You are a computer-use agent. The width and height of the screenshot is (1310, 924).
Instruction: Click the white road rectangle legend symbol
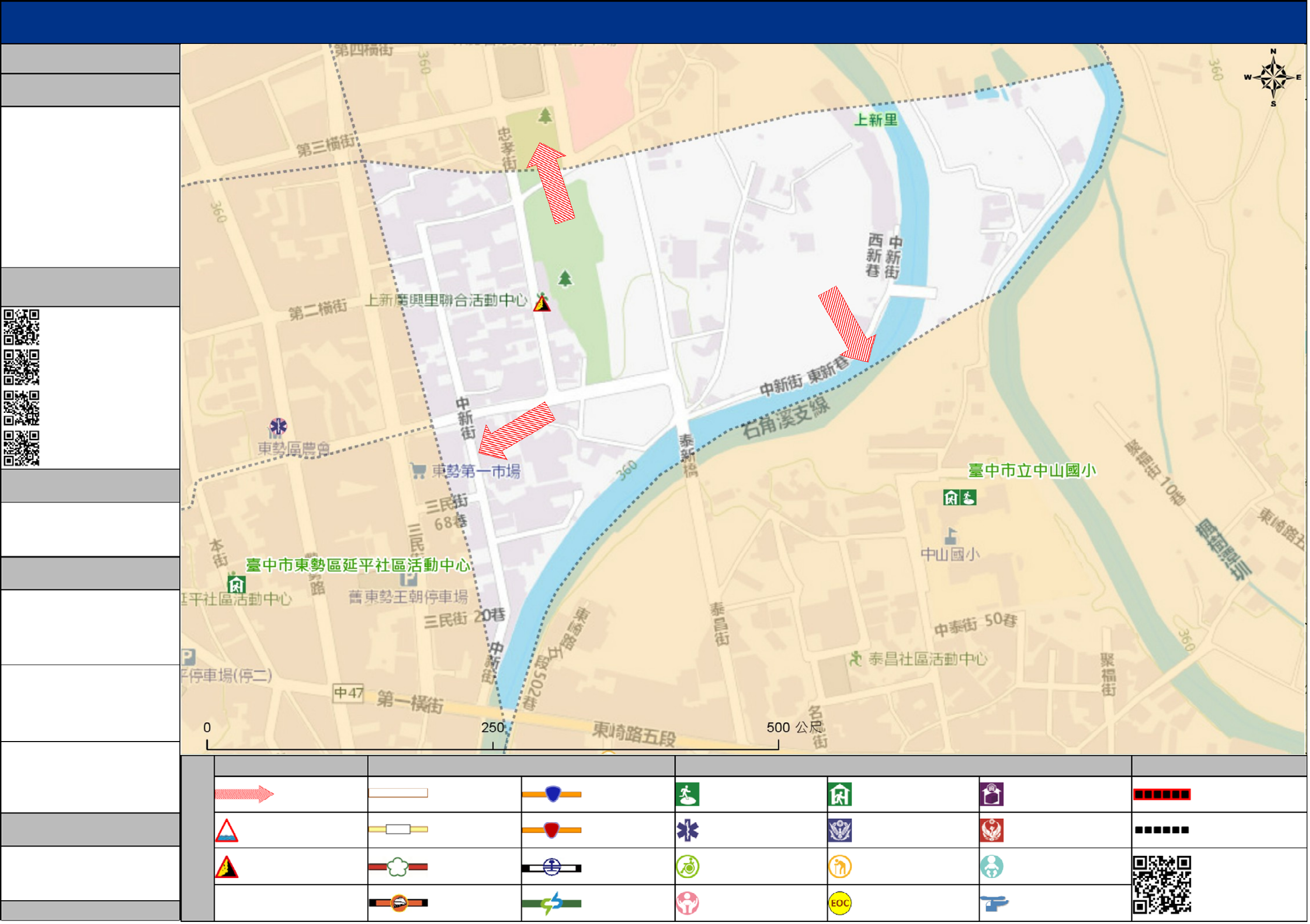coord(399,794)
